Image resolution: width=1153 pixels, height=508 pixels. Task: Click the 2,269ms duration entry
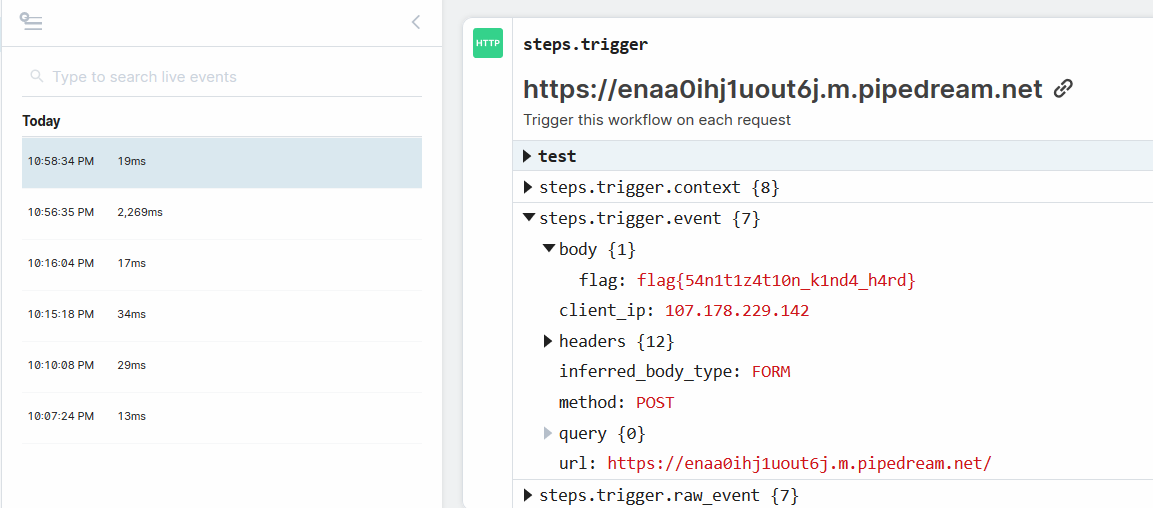(x=140, y=212)
